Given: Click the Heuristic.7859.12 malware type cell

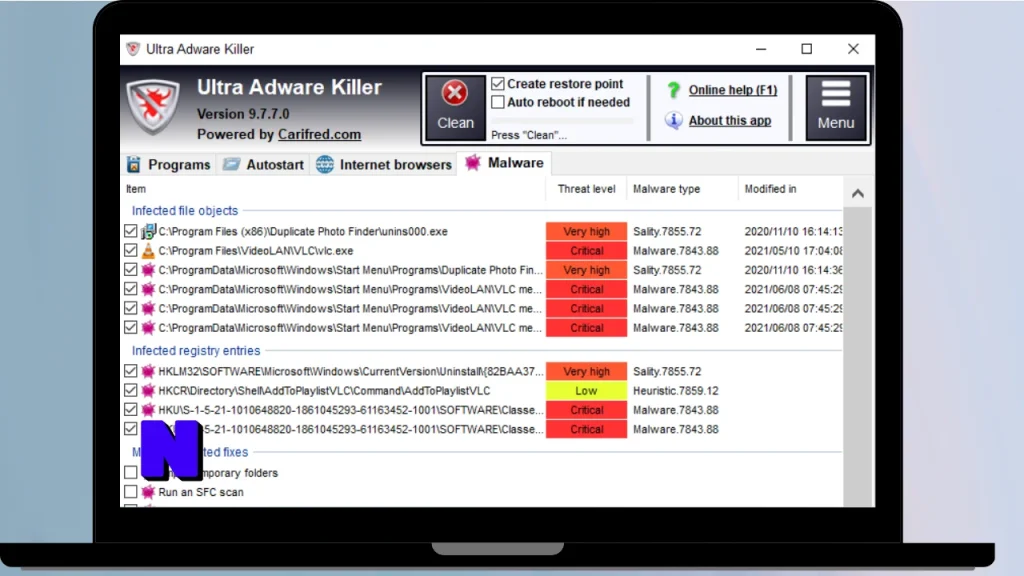Looking at the screenshot, I should point(675,391).
